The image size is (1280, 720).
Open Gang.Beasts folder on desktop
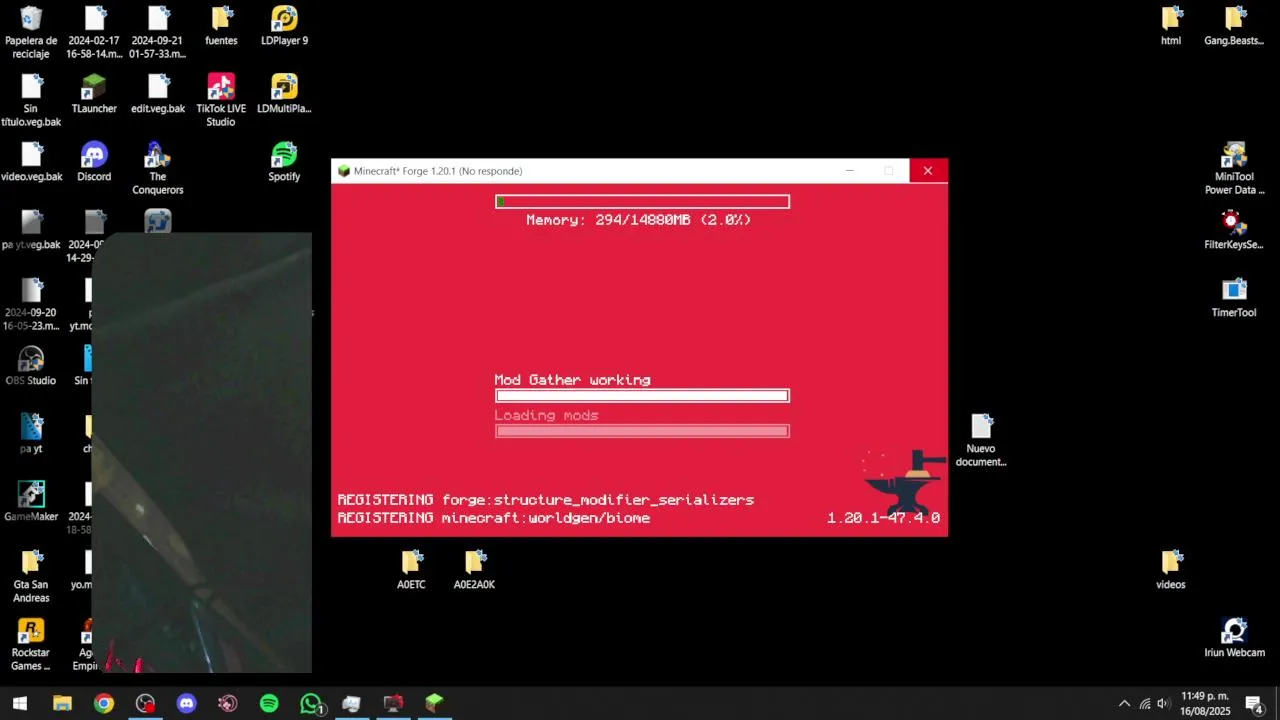click(1234, 26)
